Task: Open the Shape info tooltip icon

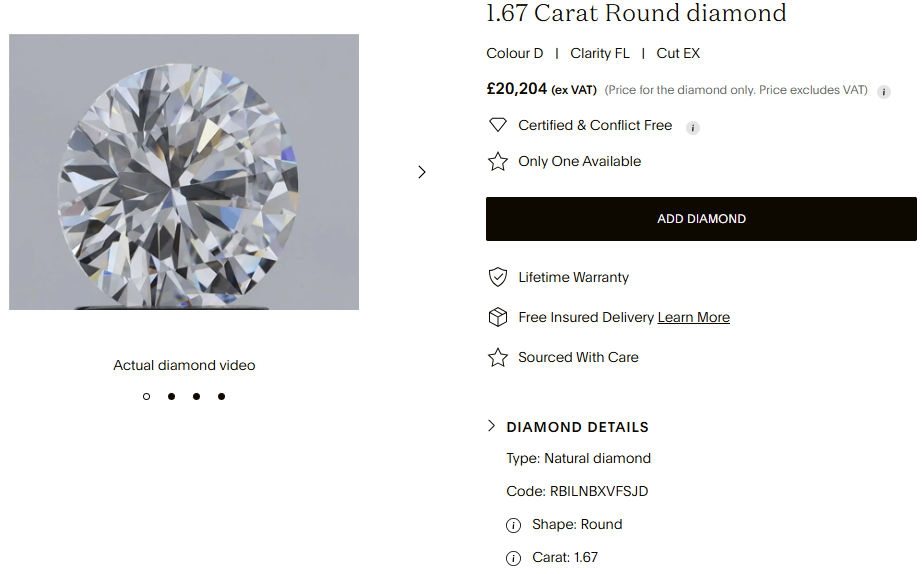Action: [514, 525]
